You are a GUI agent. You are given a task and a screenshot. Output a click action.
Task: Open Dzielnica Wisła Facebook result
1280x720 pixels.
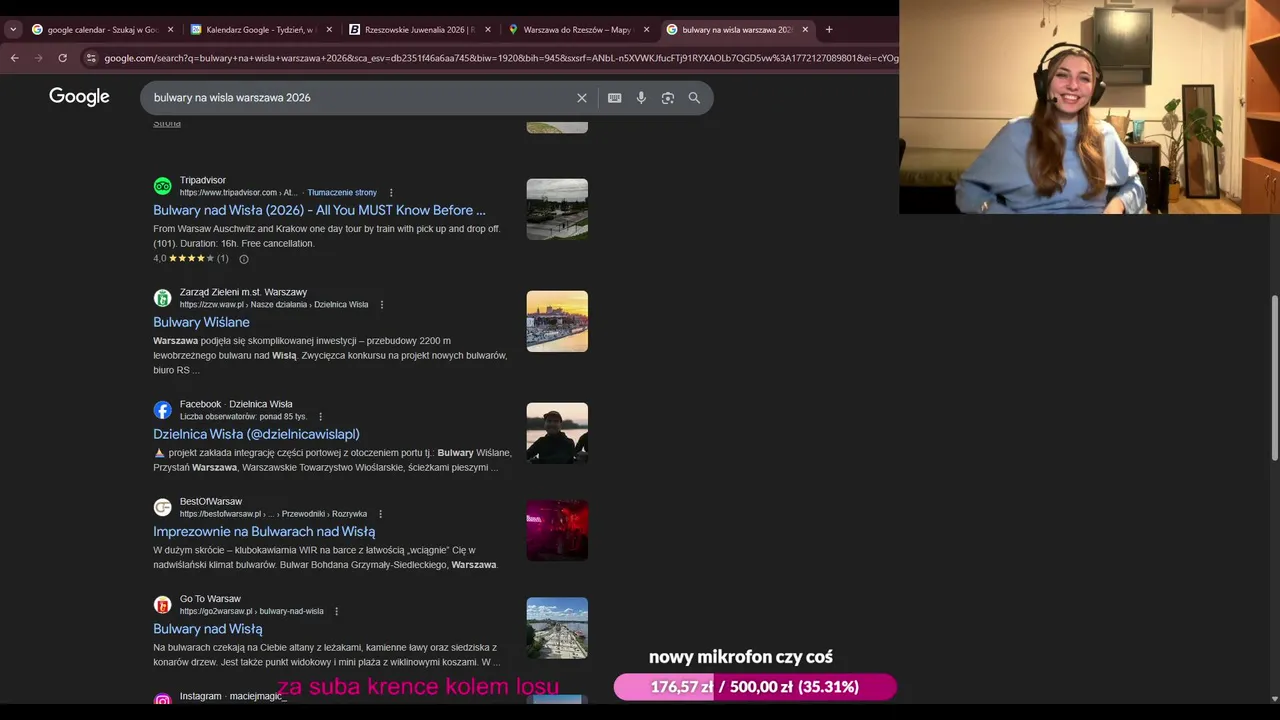pos(256,434)
